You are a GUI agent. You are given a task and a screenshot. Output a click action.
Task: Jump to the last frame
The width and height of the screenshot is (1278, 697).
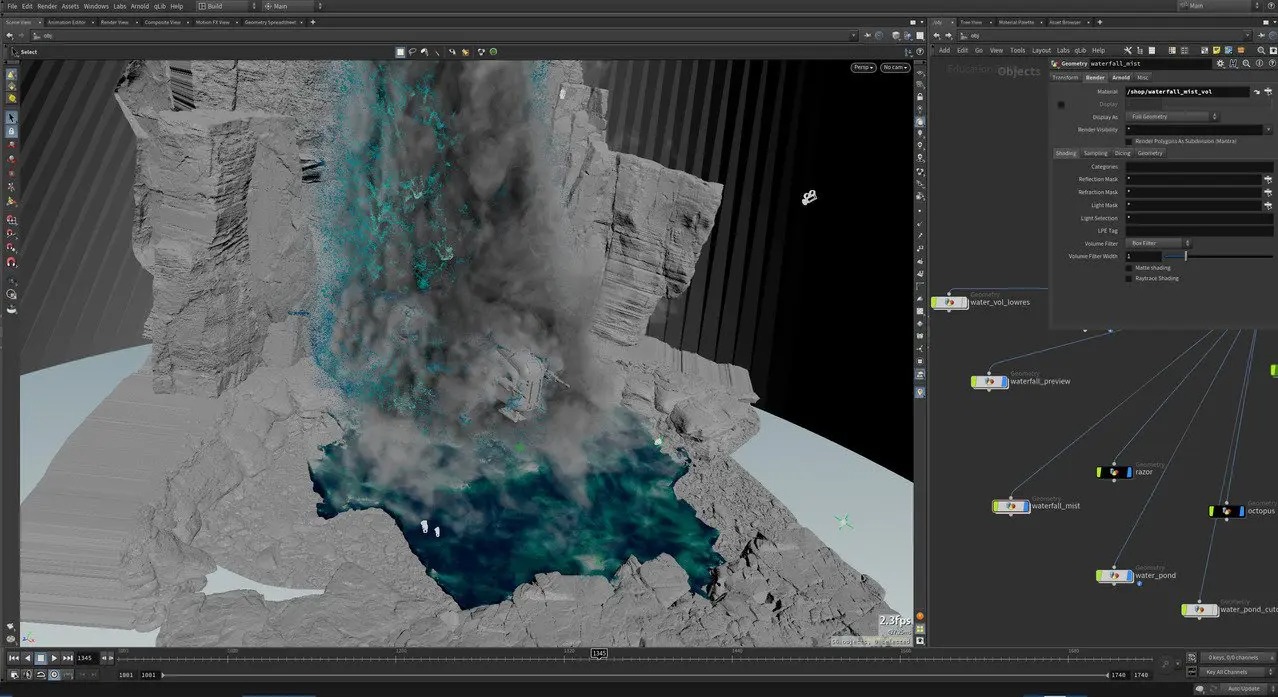point(68,658)
